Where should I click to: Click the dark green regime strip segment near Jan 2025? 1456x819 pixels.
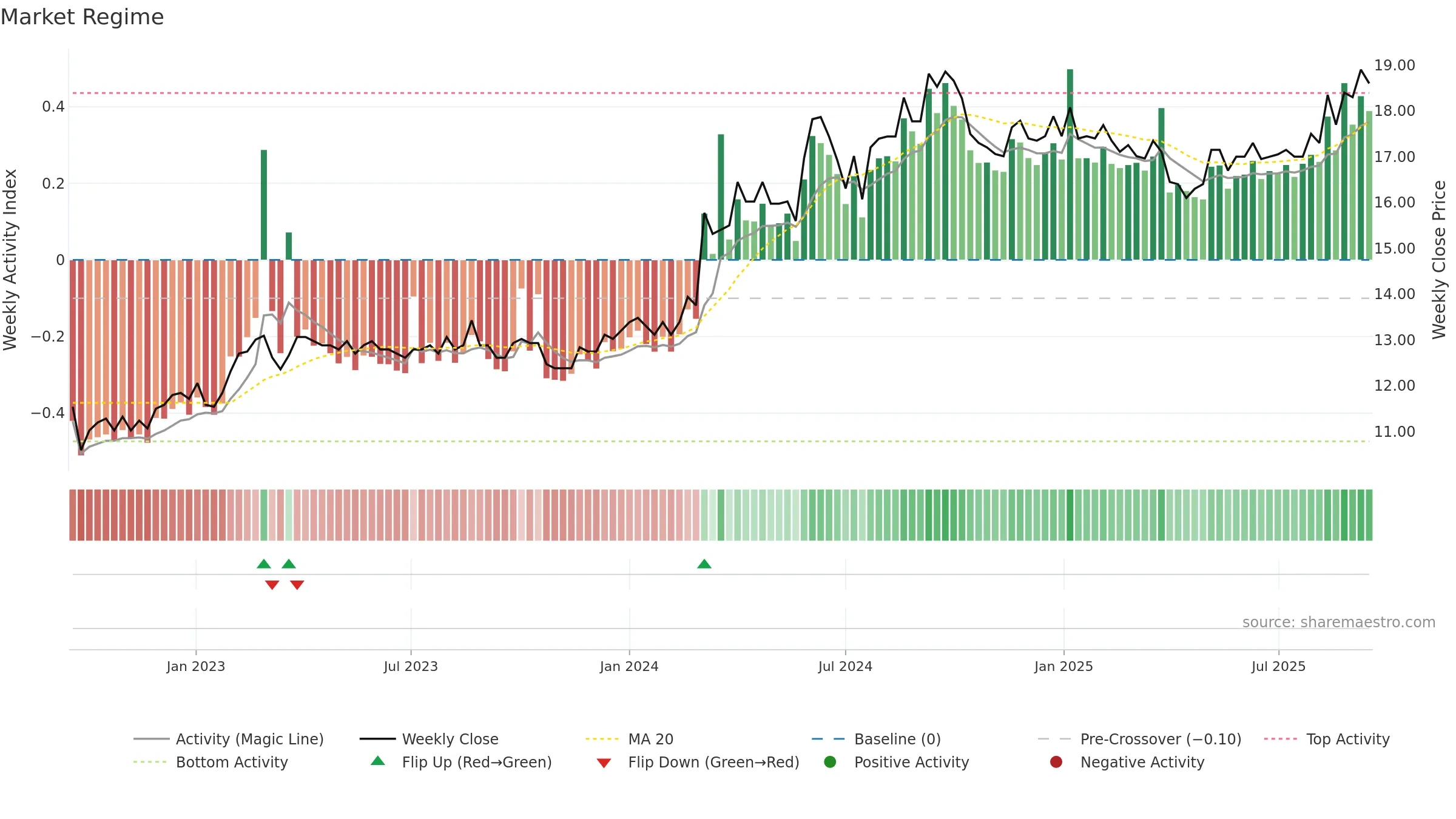pyautogui.click(x=1070, y=515)
